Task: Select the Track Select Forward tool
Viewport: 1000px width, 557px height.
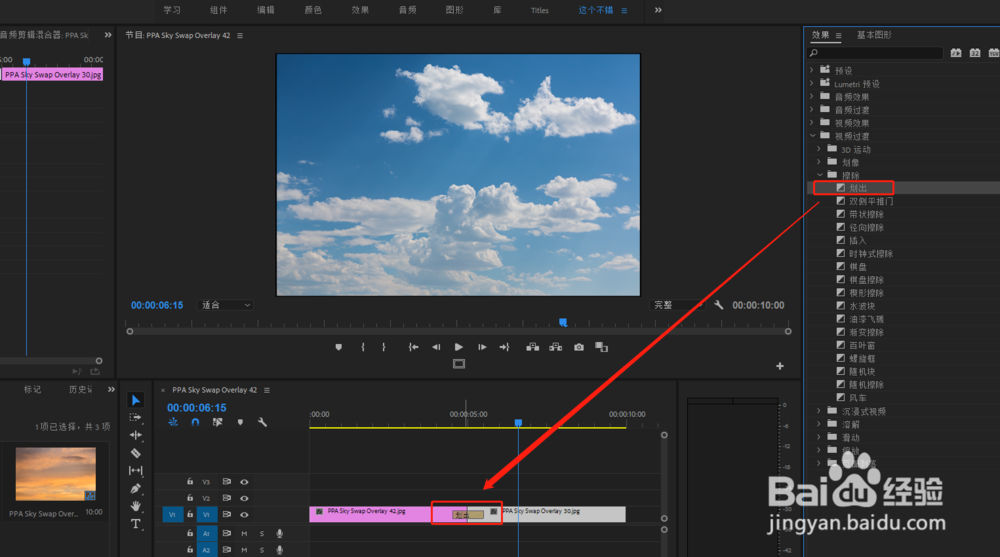Action: click(135, 417)
